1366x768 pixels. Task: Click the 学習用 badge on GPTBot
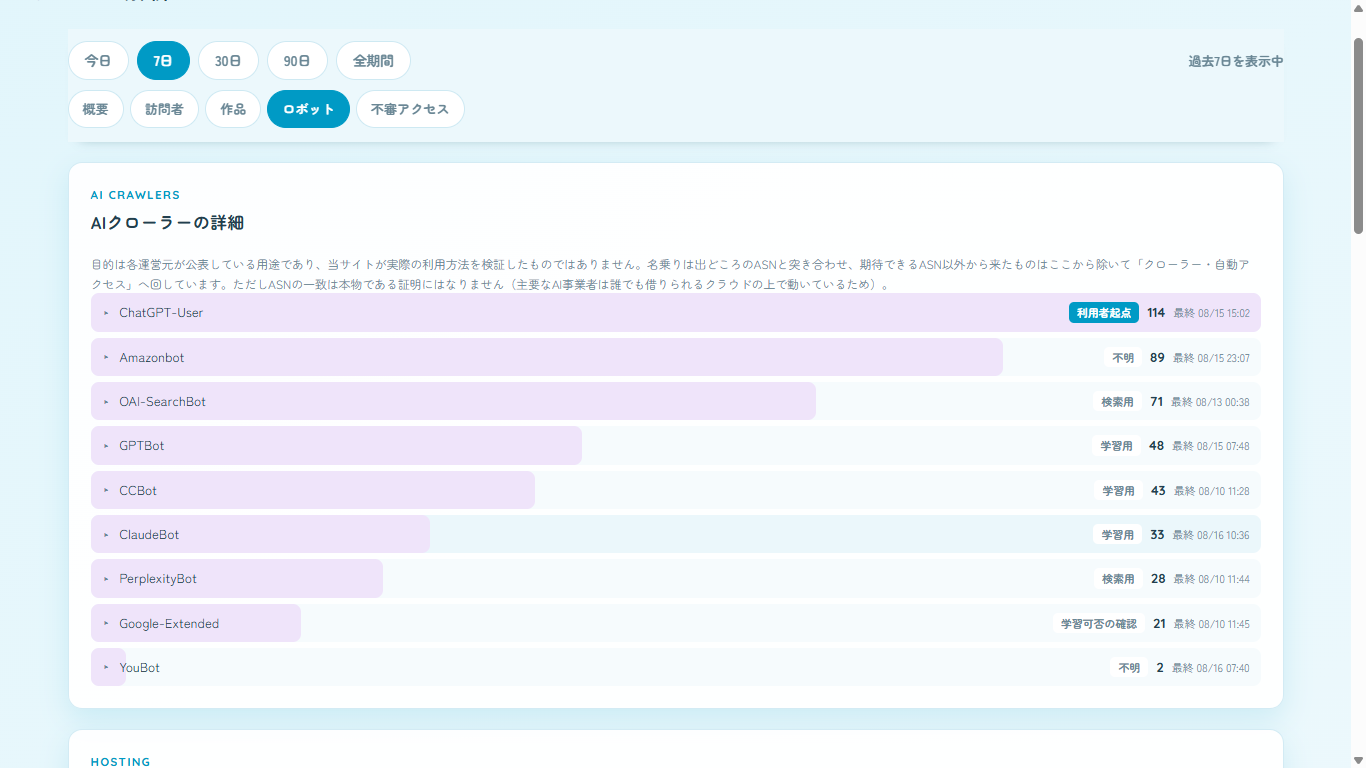click(1117, 446)
